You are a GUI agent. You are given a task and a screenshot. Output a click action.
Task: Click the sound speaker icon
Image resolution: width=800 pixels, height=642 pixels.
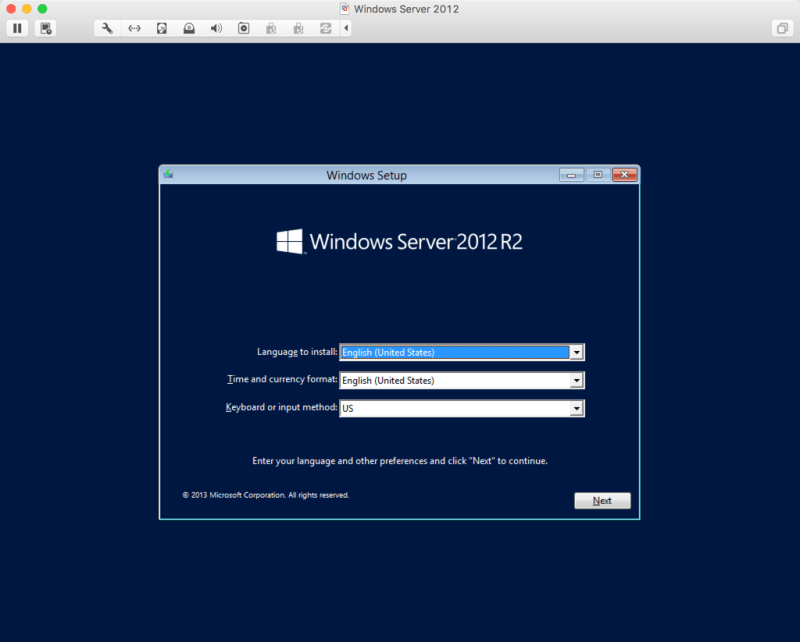[216, 28]
